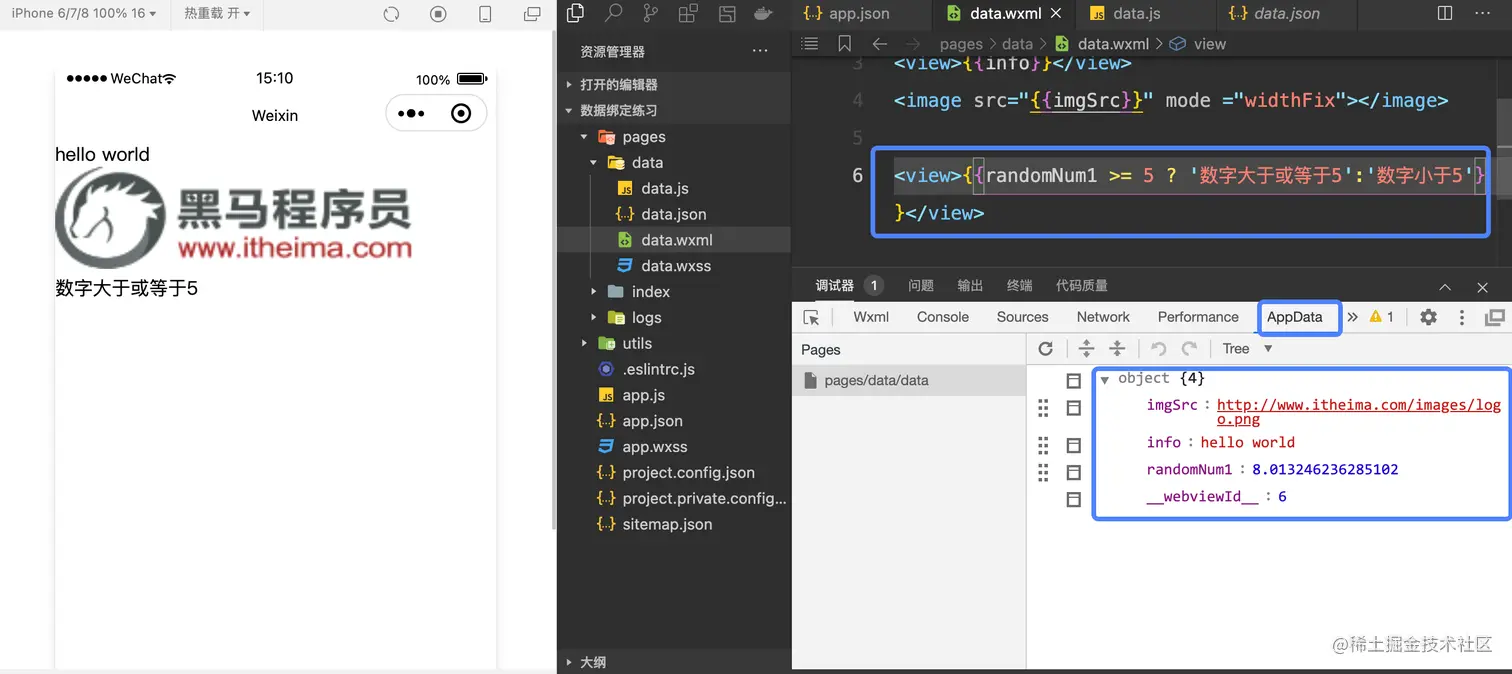Click the element inspector cursor icon
This screenshot has width=1512, height=674.
tap(811, 317)
